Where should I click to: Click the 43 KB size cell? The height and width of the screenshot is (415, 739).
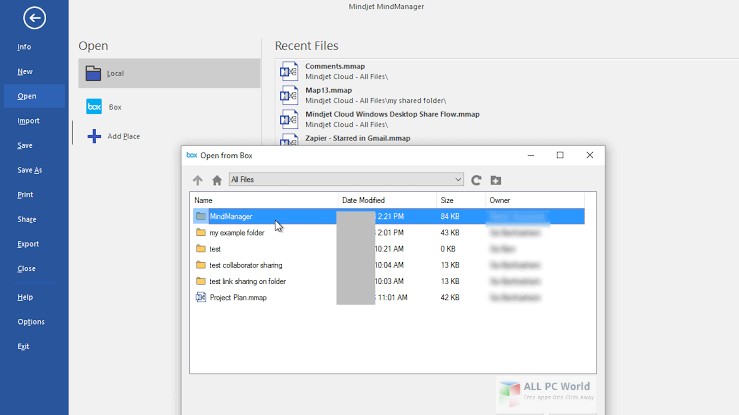point(450,233)
